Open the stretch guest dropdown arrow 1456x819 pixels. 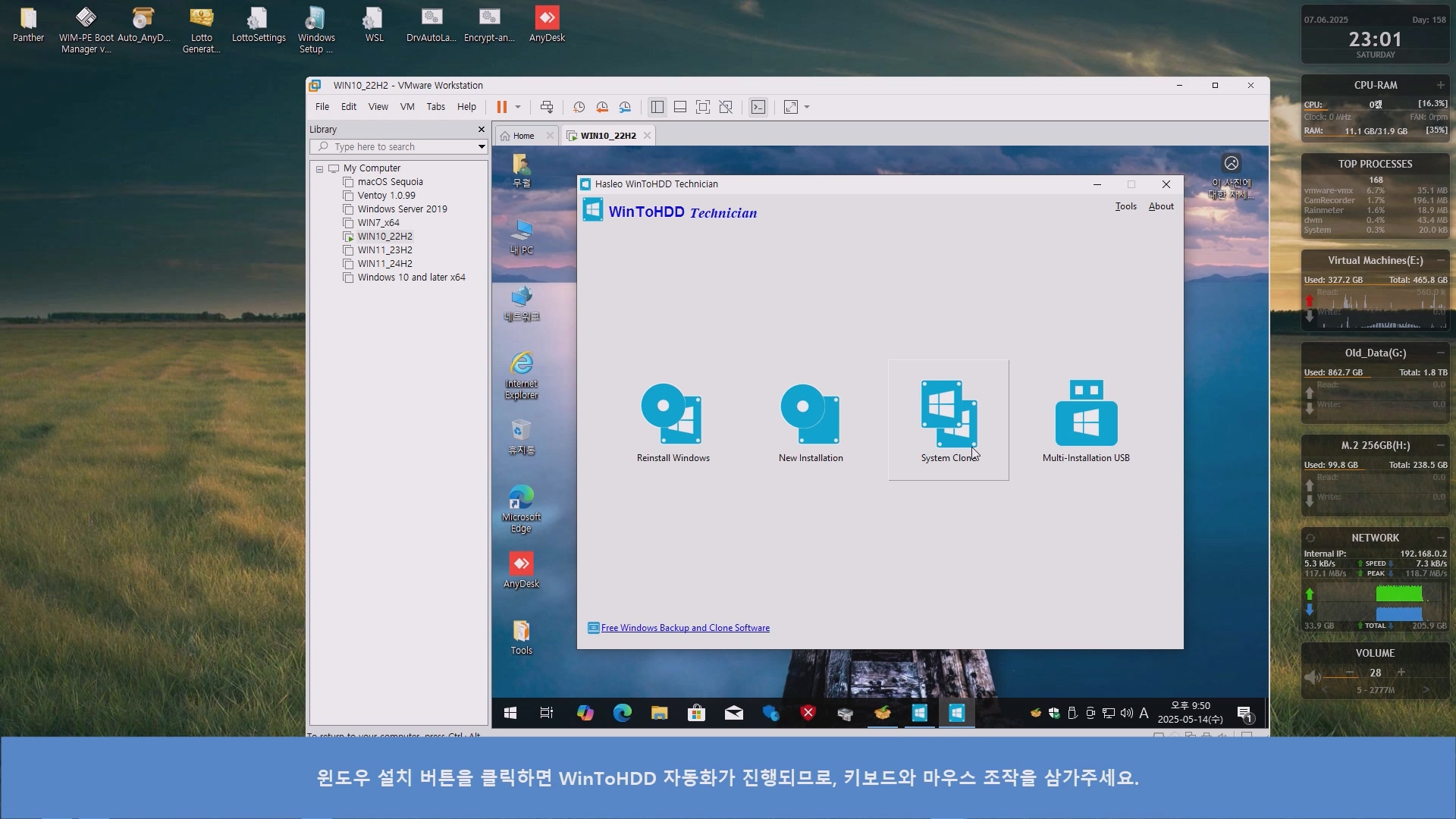[x=807, y=107]
